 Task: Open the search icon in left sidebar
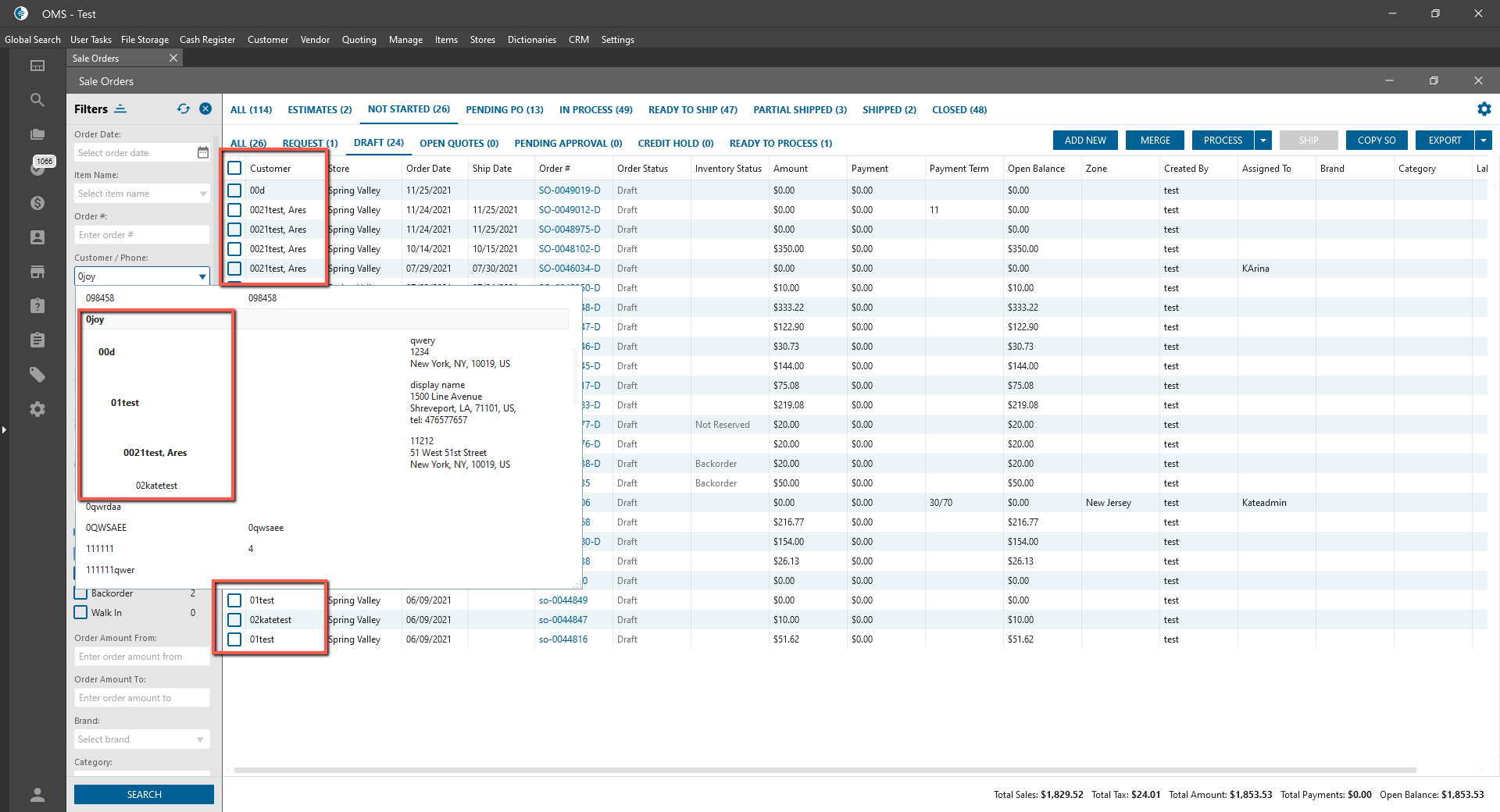coord(37,100)
